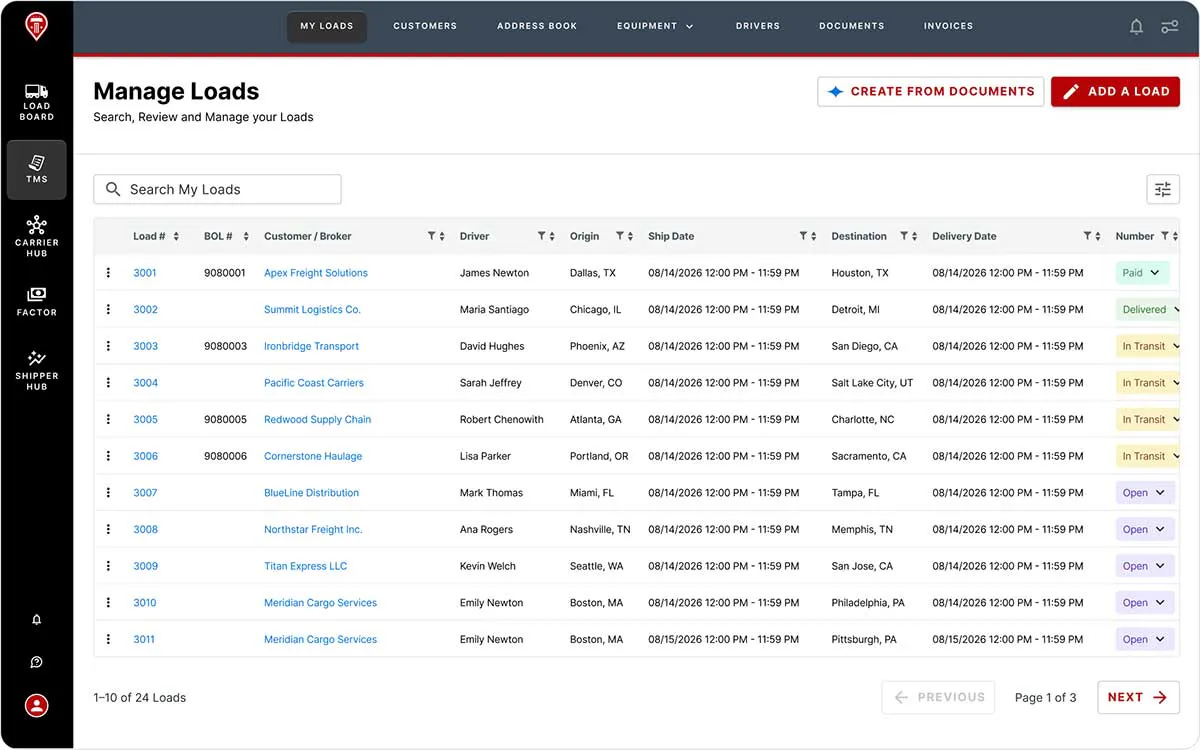This screenshot has width=1200, height=750.
Task: Click the Search My Loads field
Action: pos(217,189)
